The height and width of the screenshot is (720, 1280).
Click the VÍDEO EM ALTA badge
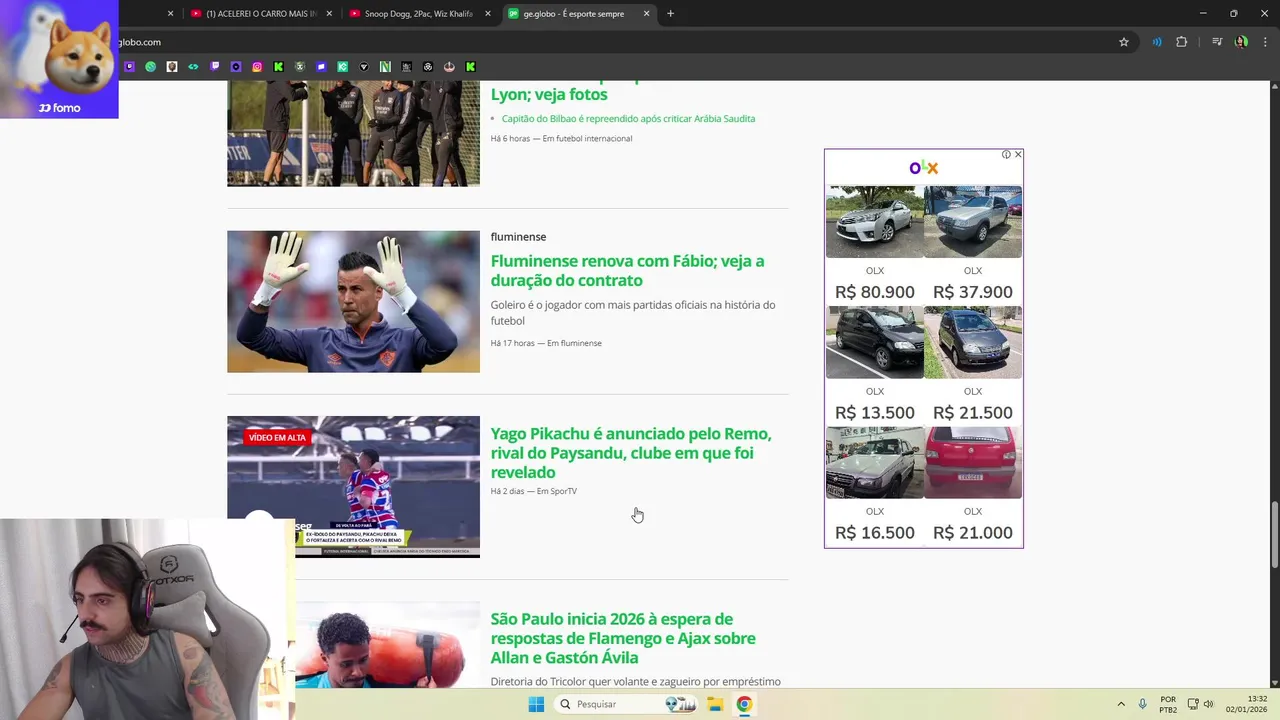(x=277, y=438)
